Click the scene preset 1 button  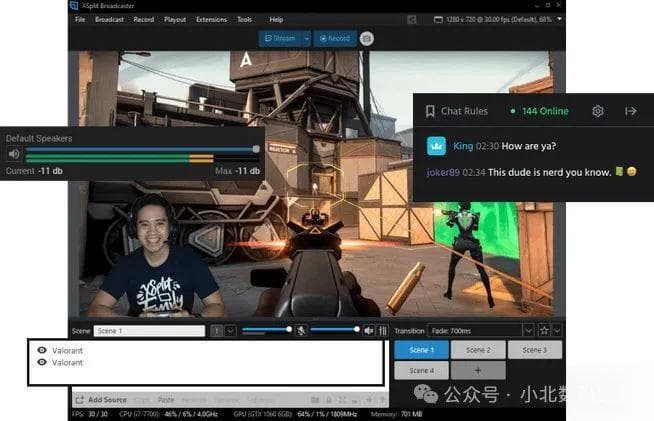[216, 331]
